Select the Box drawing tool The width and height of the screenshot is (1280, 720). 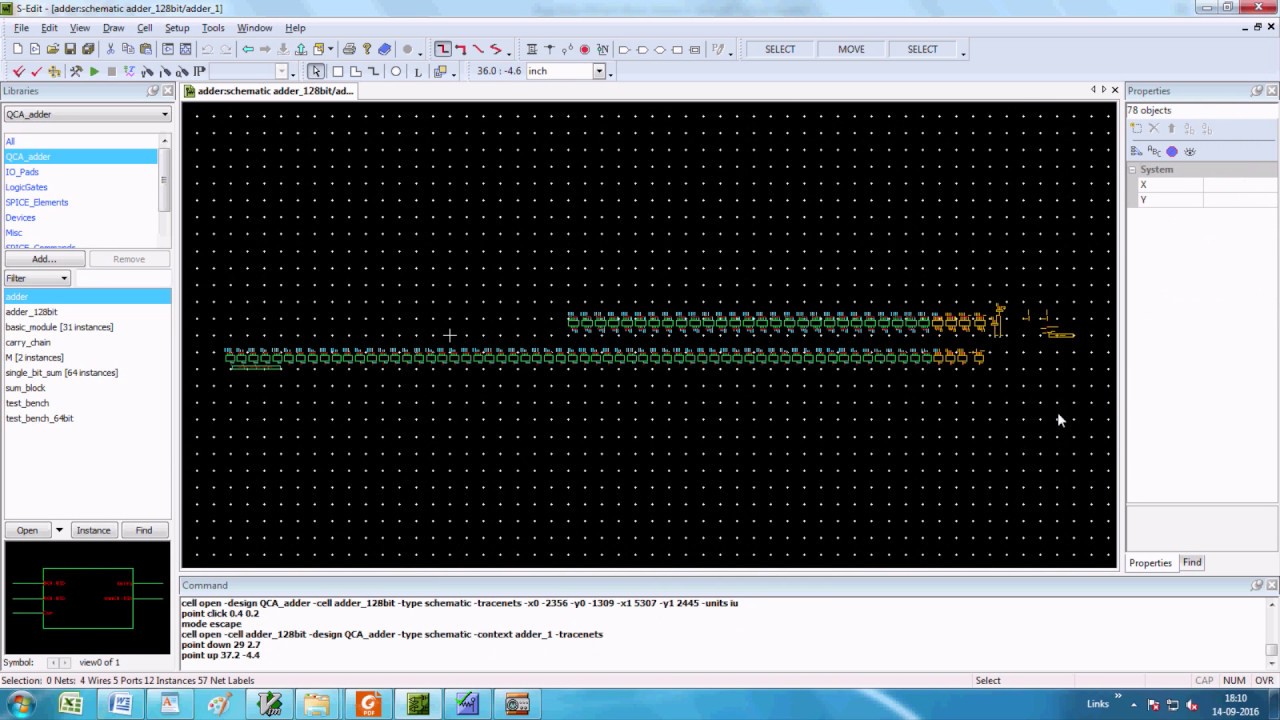pyautogui.click(x=337, y=71)
